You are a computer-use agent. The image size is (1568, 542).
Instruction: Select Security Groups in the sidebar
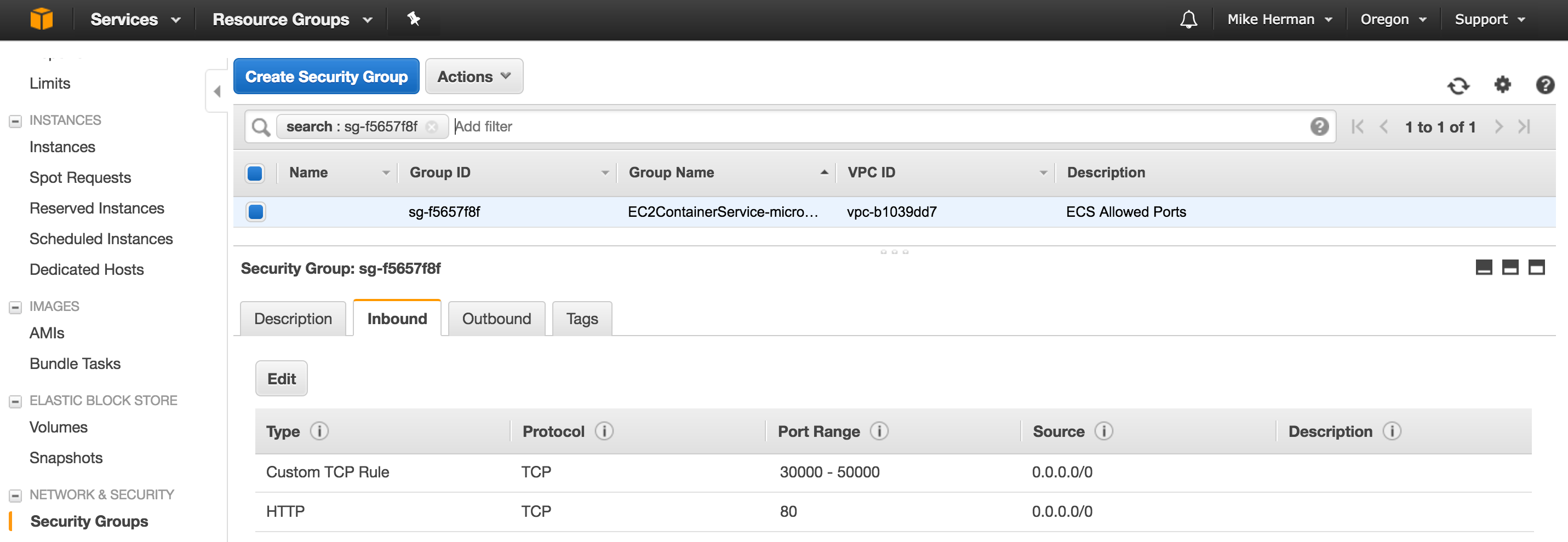pyautogui.click(x=89, y=521)
